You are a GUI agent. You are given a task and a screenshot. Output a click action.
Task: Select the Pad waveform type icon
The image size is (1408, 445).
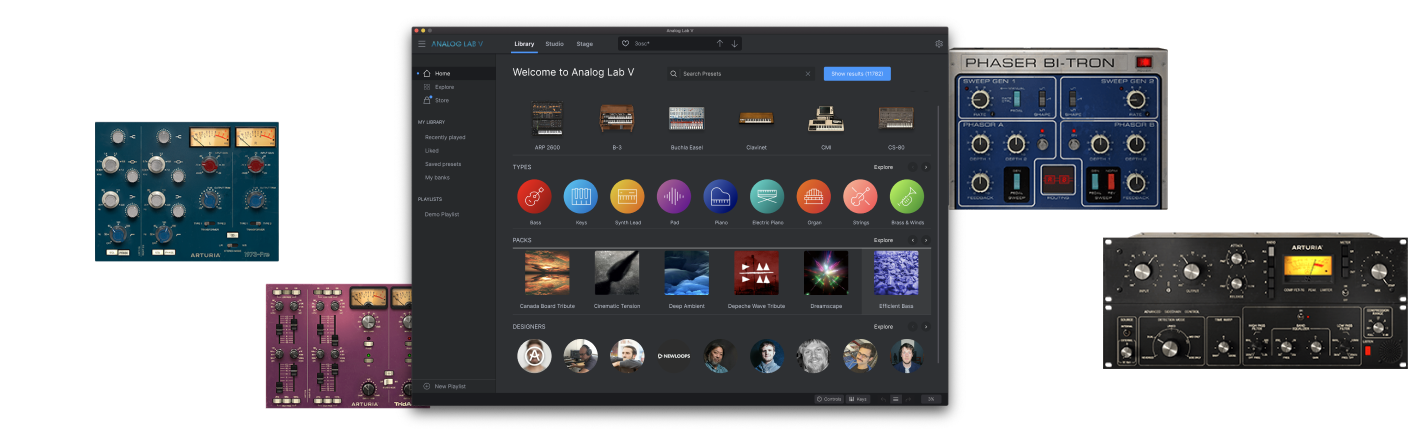click(x=674, y=197)
